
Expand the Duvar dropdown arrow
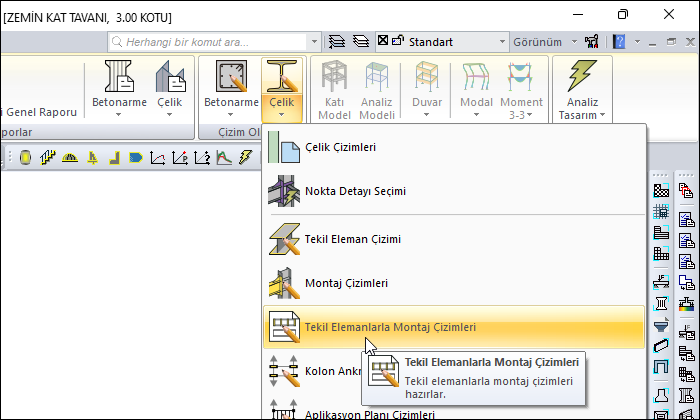click(x=426, y=115)
